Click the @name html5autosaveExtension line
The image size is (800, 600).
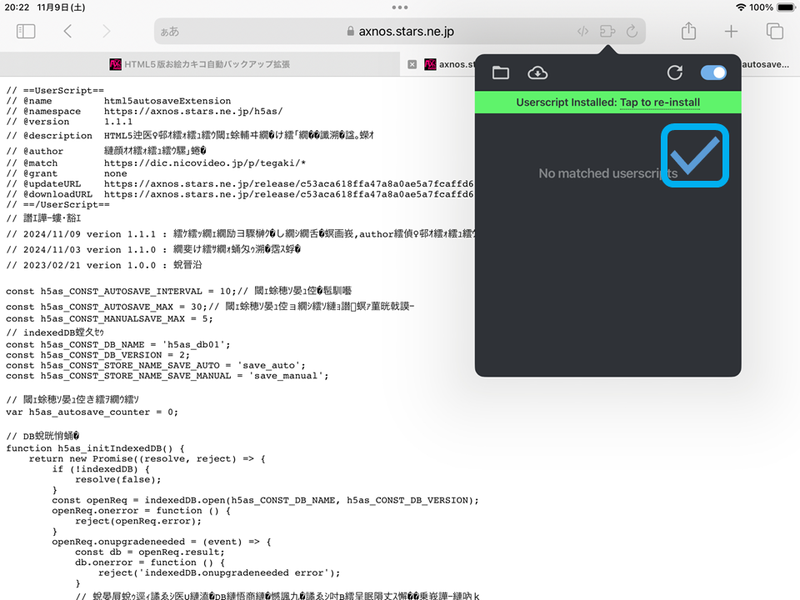click(x=118, y=101)
